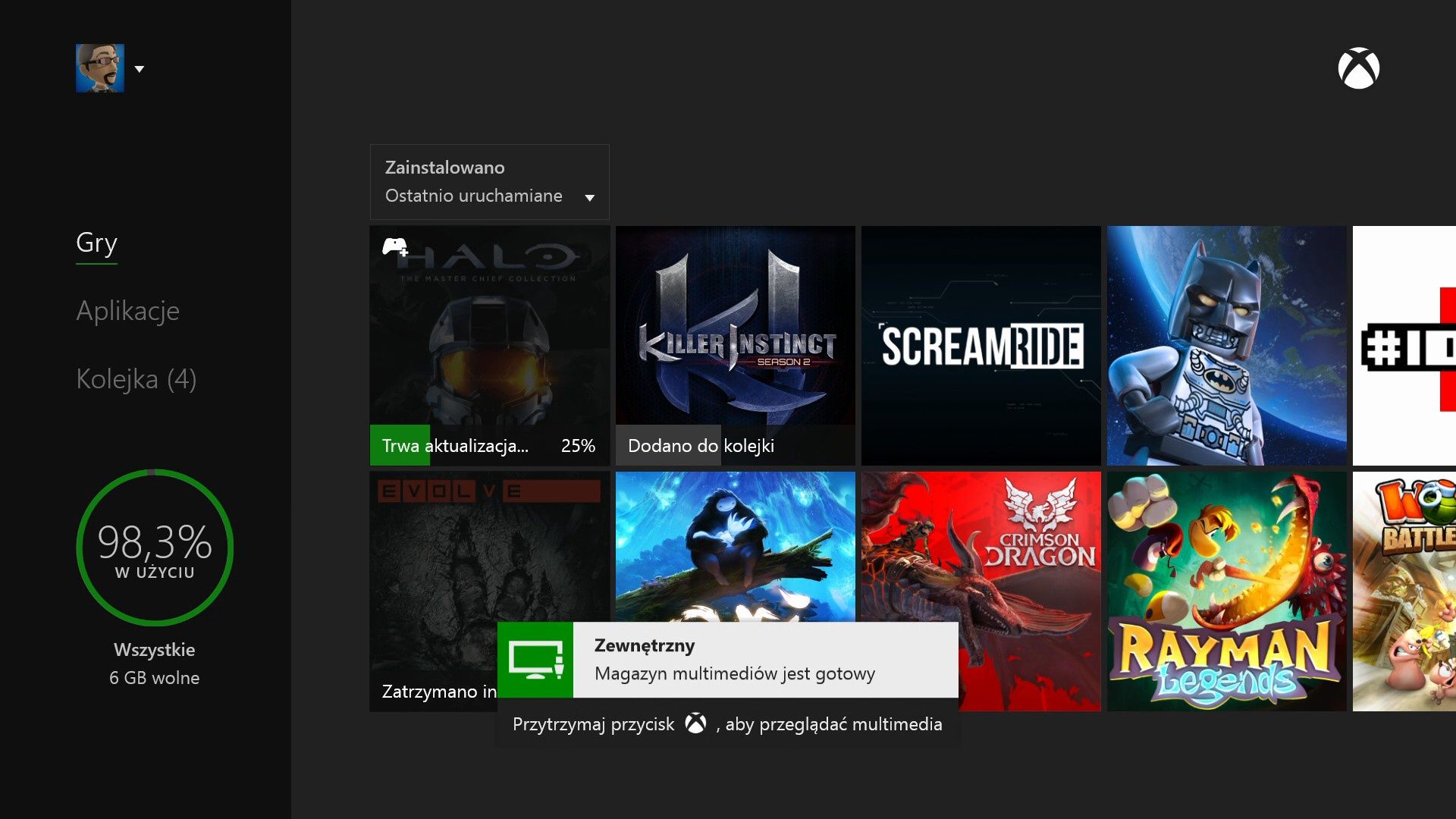
Task: Select the Gry tab
Action: click(96, 243)
